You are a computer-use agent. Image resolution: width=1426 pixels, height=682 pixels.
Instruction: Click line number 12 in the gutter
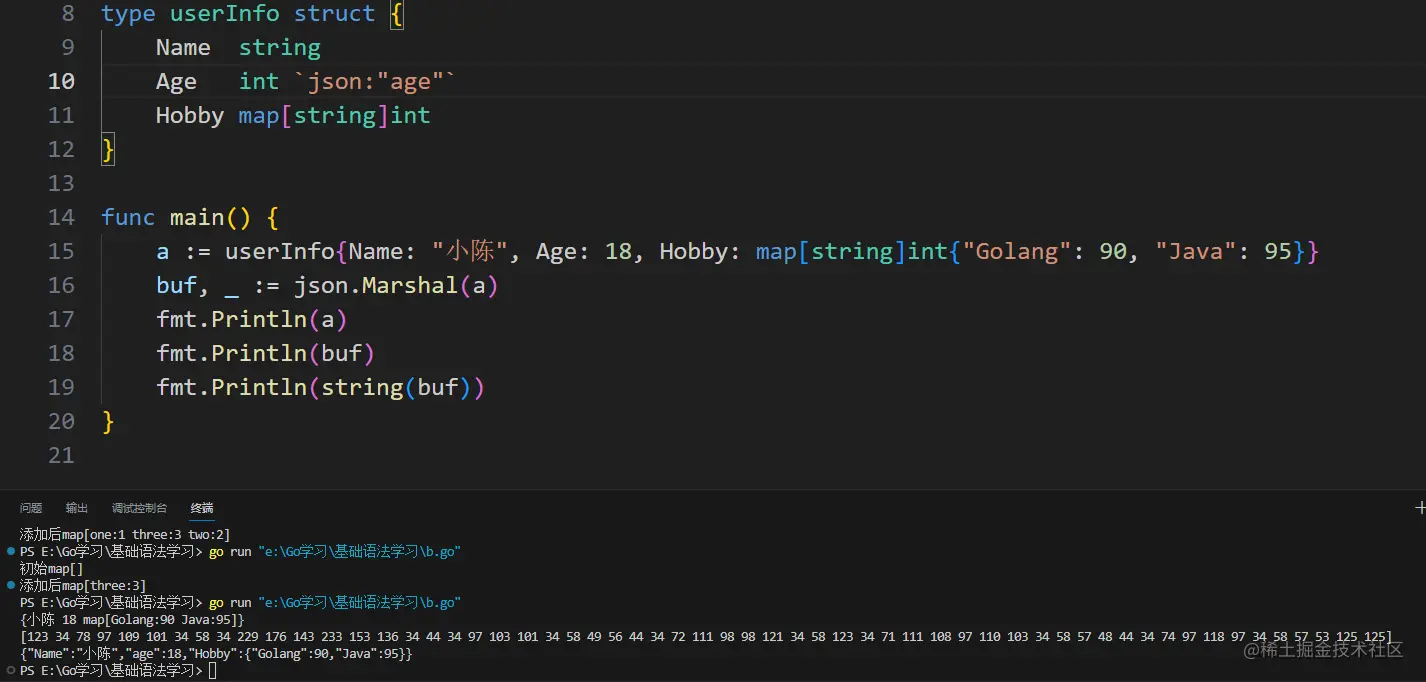pos(61,149)
